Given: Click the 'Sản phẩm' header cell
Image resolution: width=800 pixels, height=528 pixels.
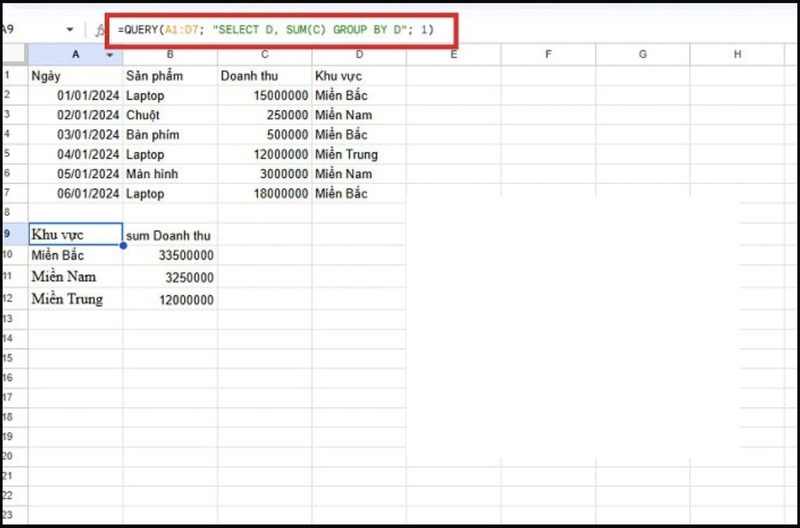Looking at the screenshot, I should [170, 76].
